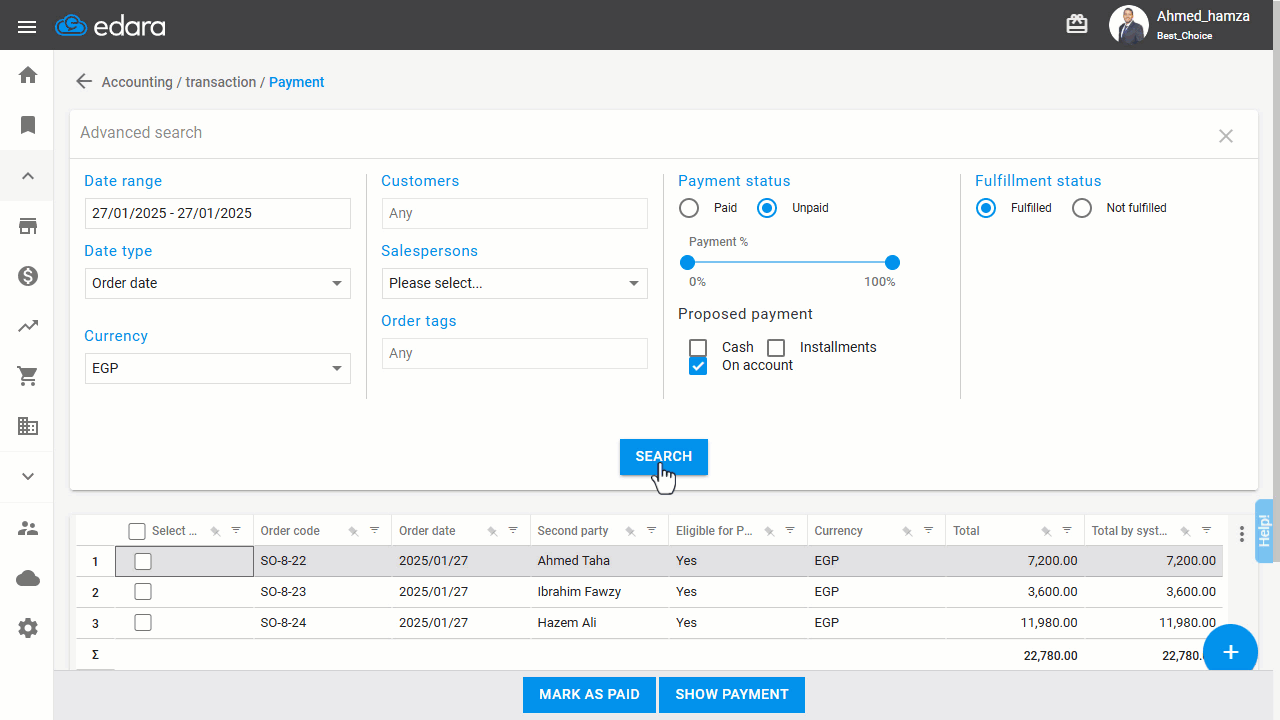The height and width of the screenshot is (720, 1280).
Task: Select the Not fulfilled radio button
Action: click(x=1082, y=208)
